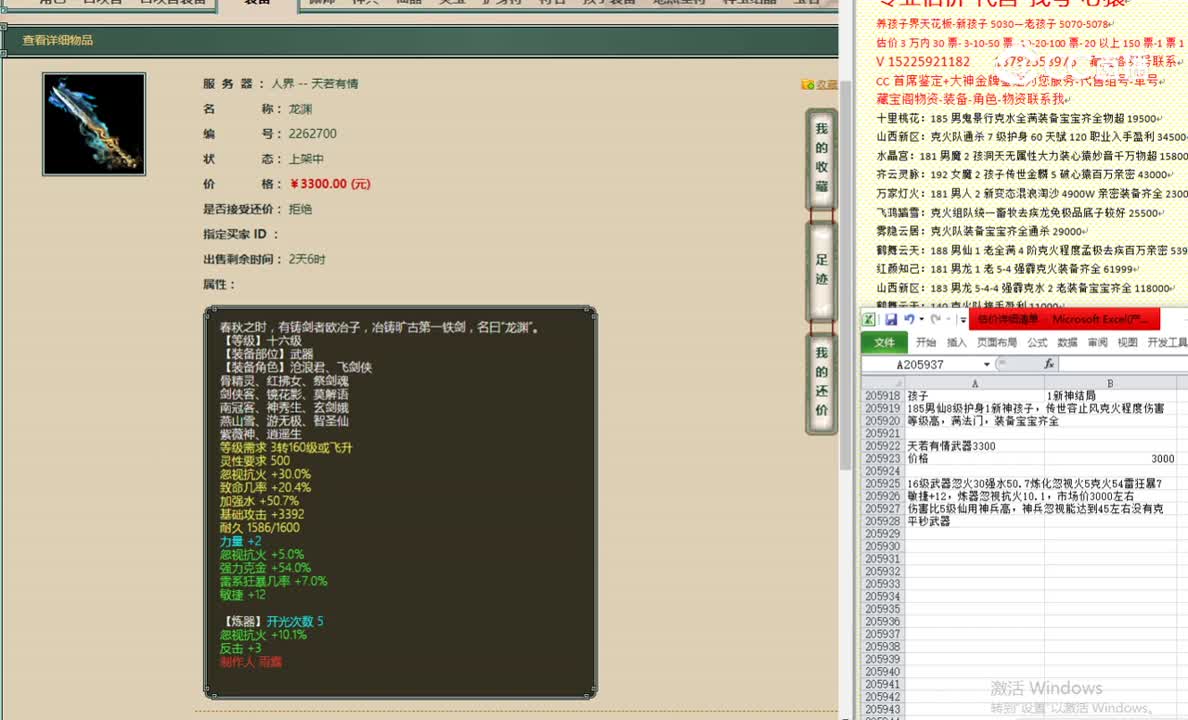Select row header 205937
1188x720 pixels.
(883, 634)
